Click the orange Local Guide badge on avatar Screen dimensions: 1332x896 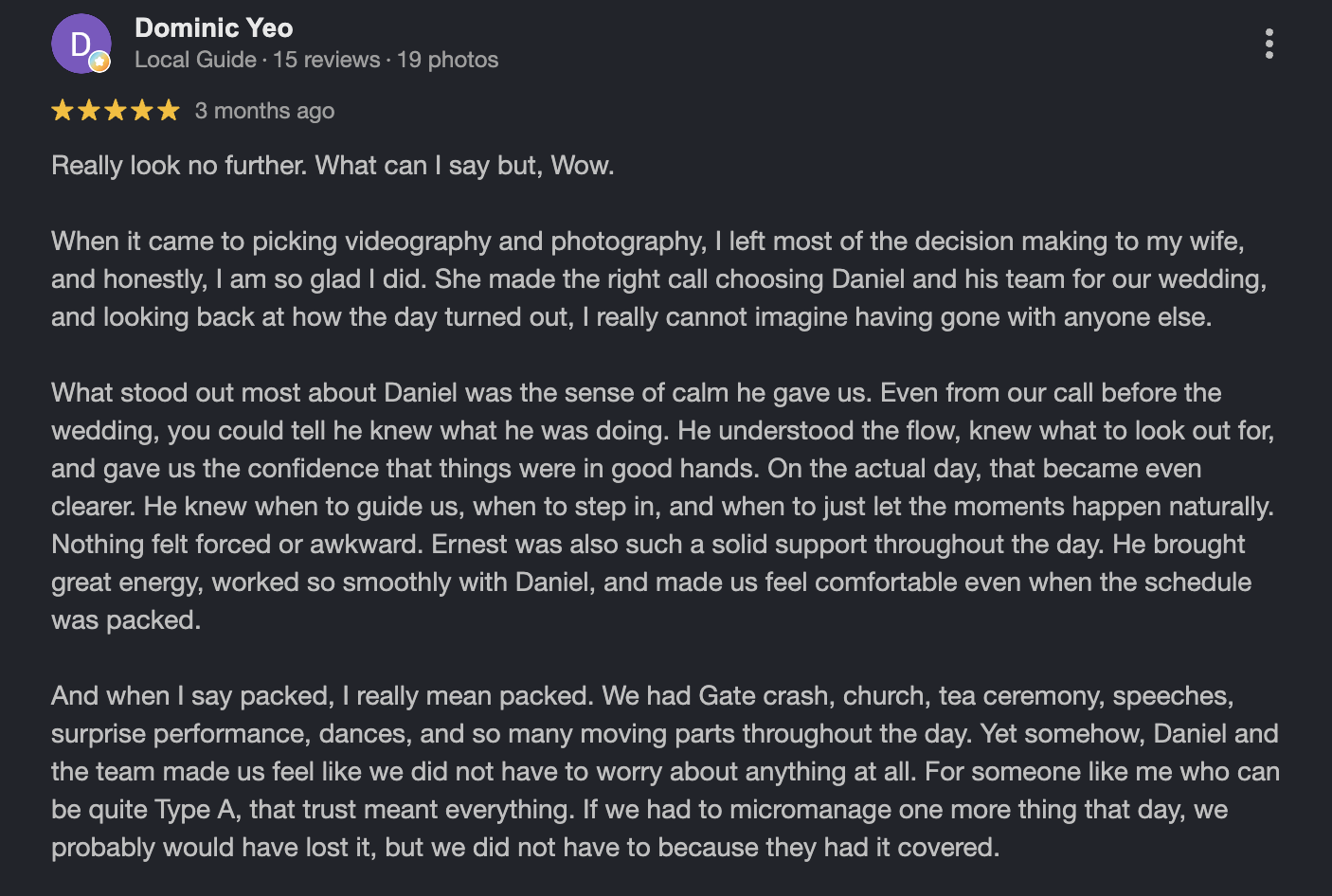click(x=99, y=63)
